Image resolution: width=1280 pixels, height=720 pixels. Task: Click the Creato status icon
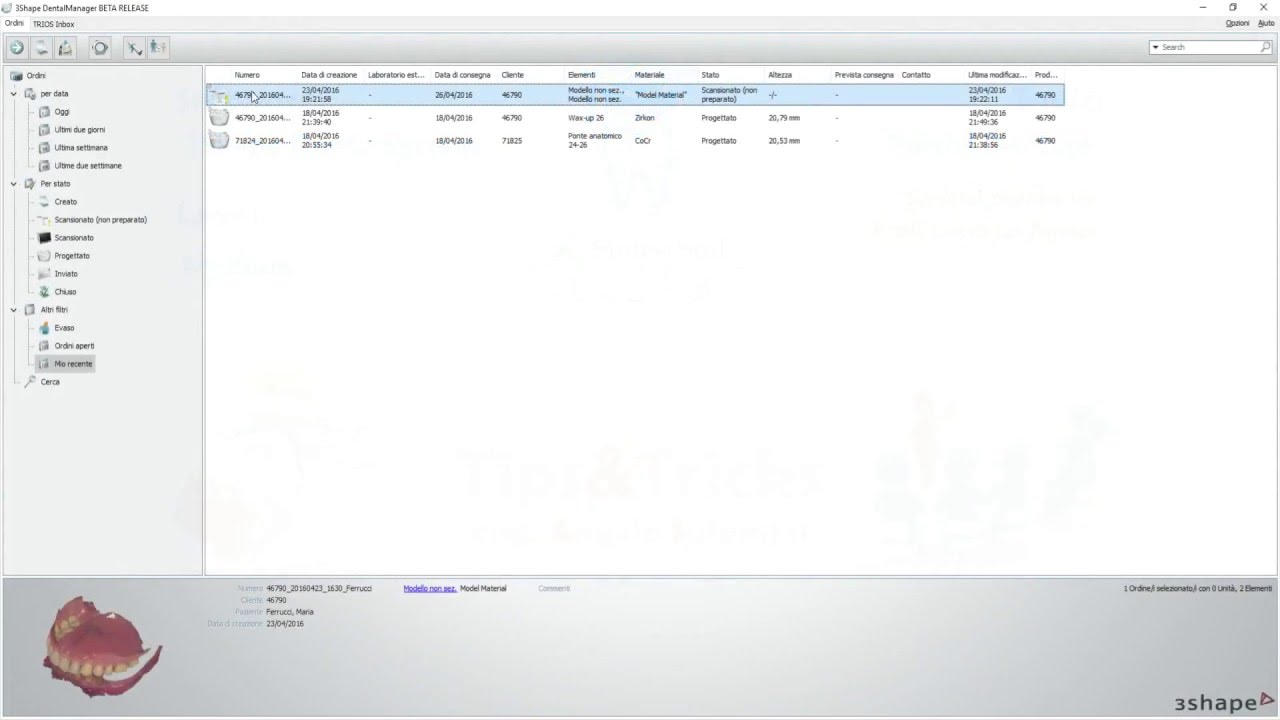(44, 202)
